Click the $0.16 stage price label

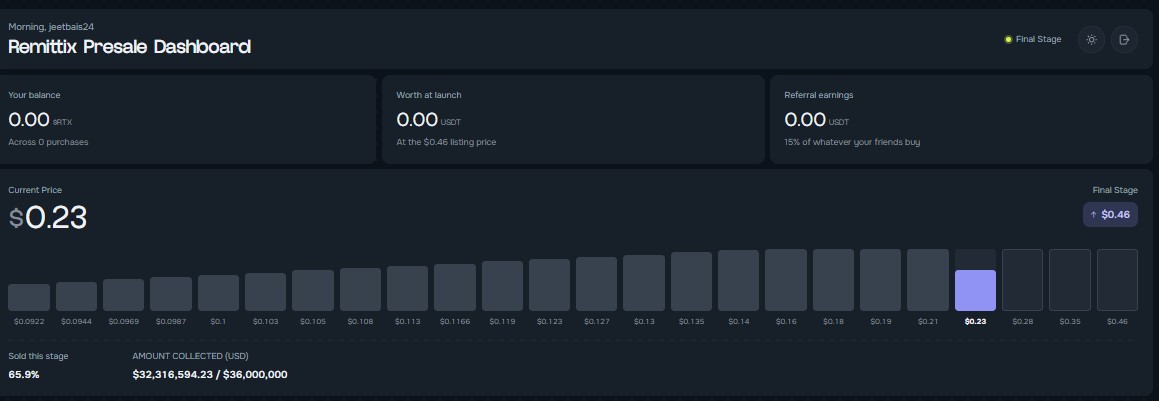click(786, 321)
